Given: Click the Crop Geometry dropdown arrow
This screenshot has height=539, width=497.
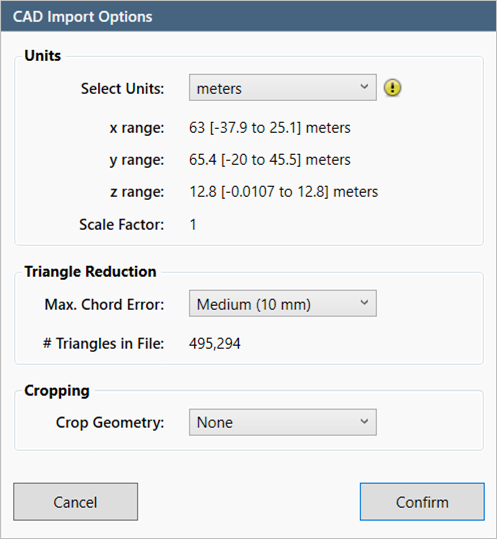Looking at the screenshot, I should coord(364,421).
